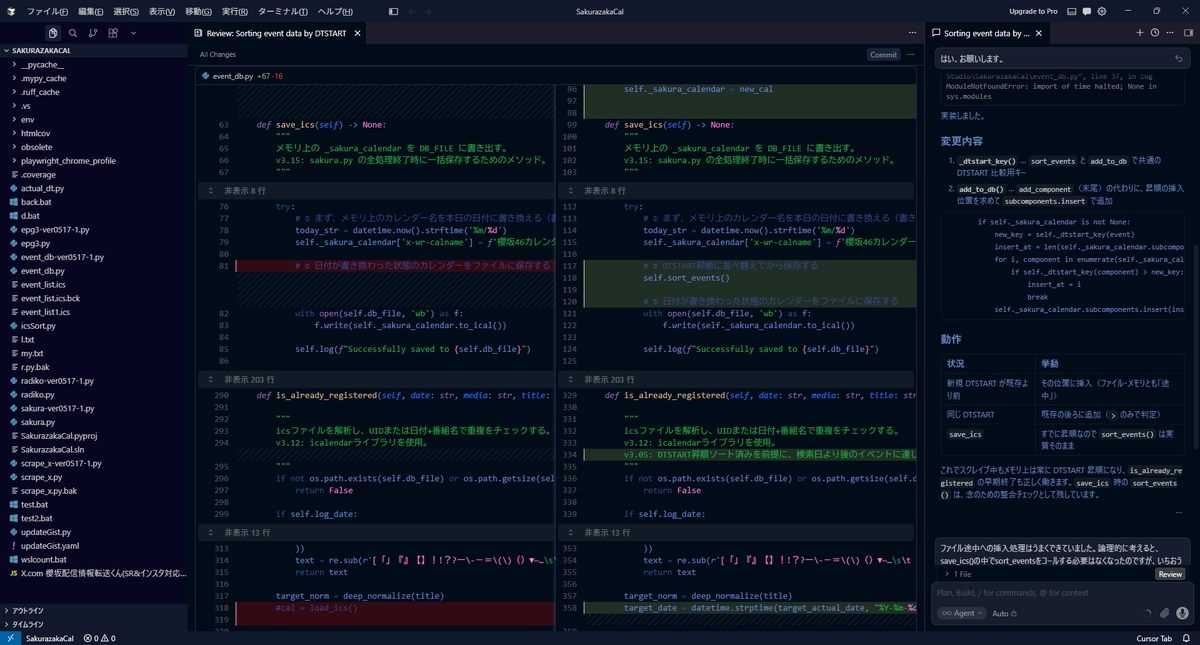Open the 表示(V) menu
This screenshot has height=645, width=1200.
pos(162,11)
